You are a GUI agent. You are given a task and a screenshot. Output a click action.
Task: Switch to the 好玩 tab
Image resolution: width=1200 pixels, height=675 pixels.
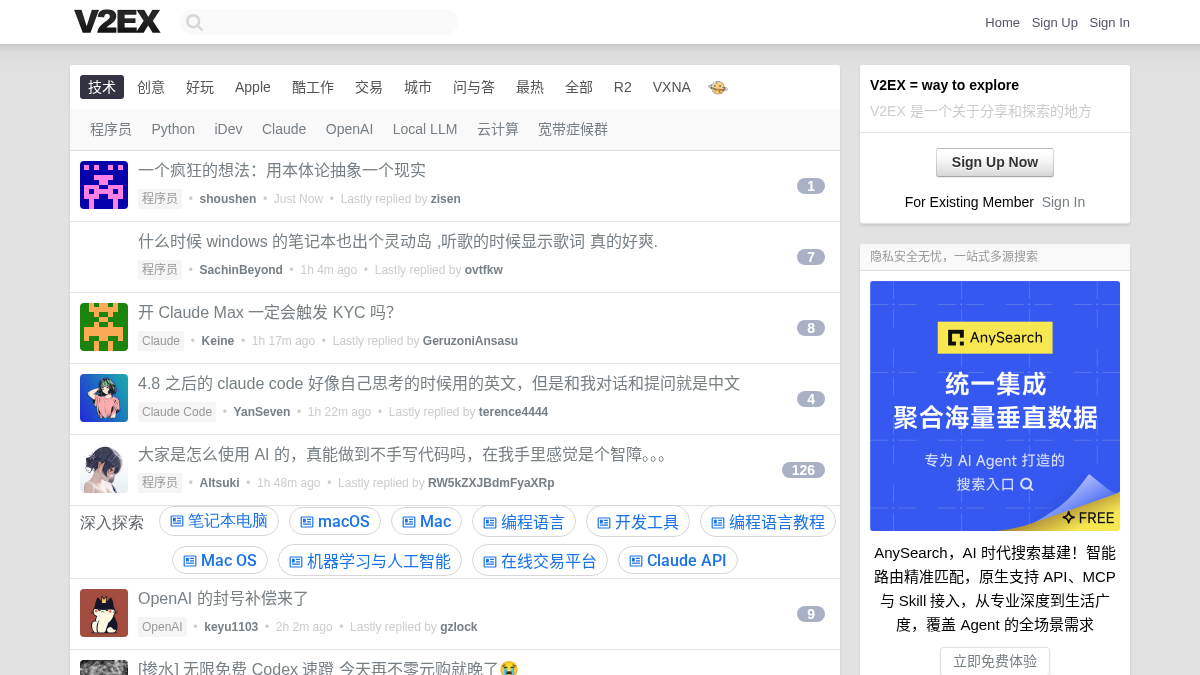click(200, 87)
